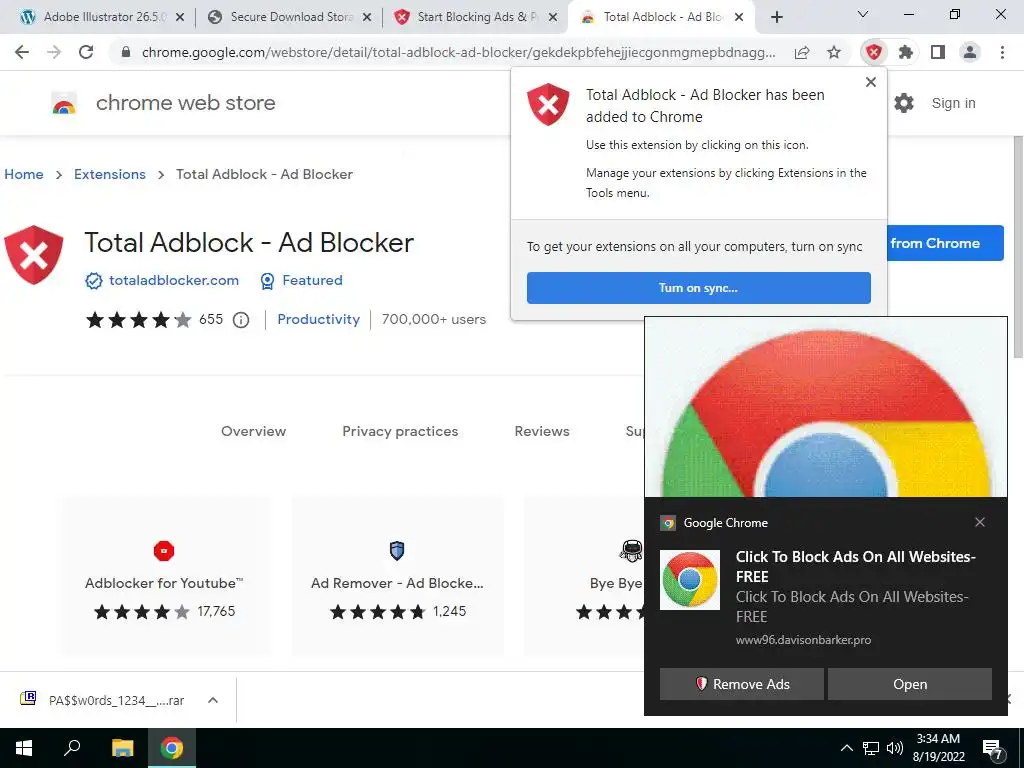Click the browser forward arrow

[54, 52]
